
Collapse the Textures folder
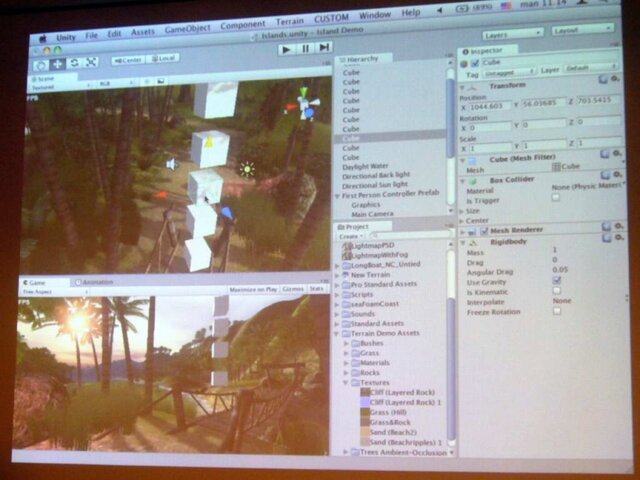click(346, 383)
